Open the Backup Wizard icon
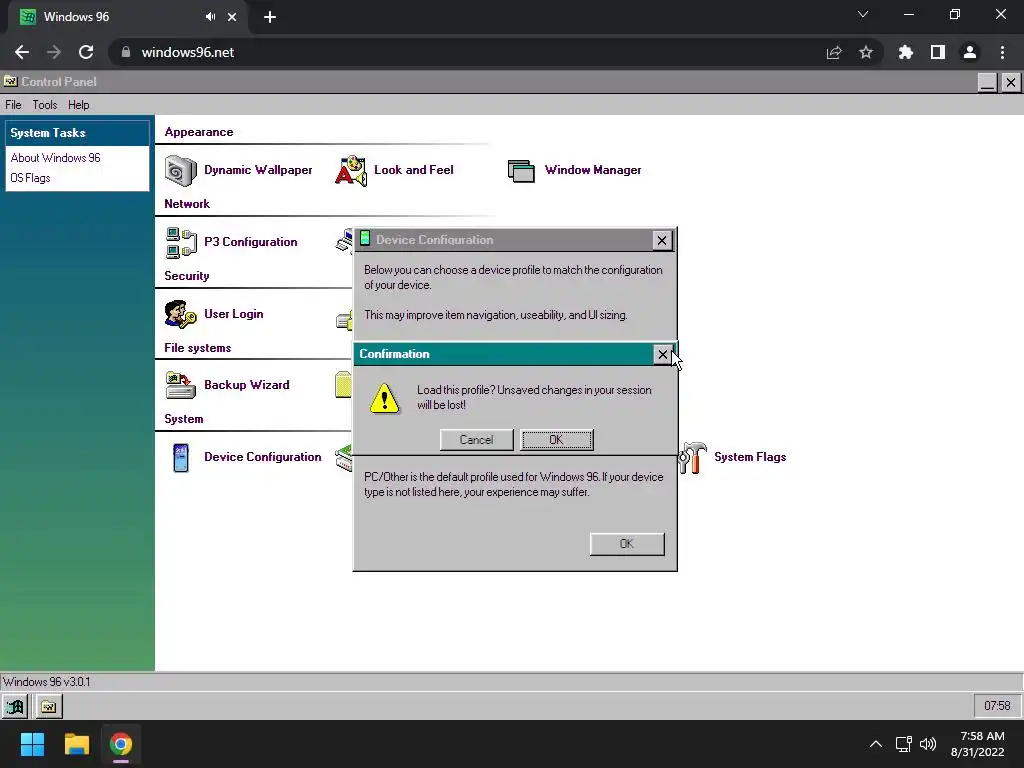This screenshot has width=1024, height=768. (180, 385)
